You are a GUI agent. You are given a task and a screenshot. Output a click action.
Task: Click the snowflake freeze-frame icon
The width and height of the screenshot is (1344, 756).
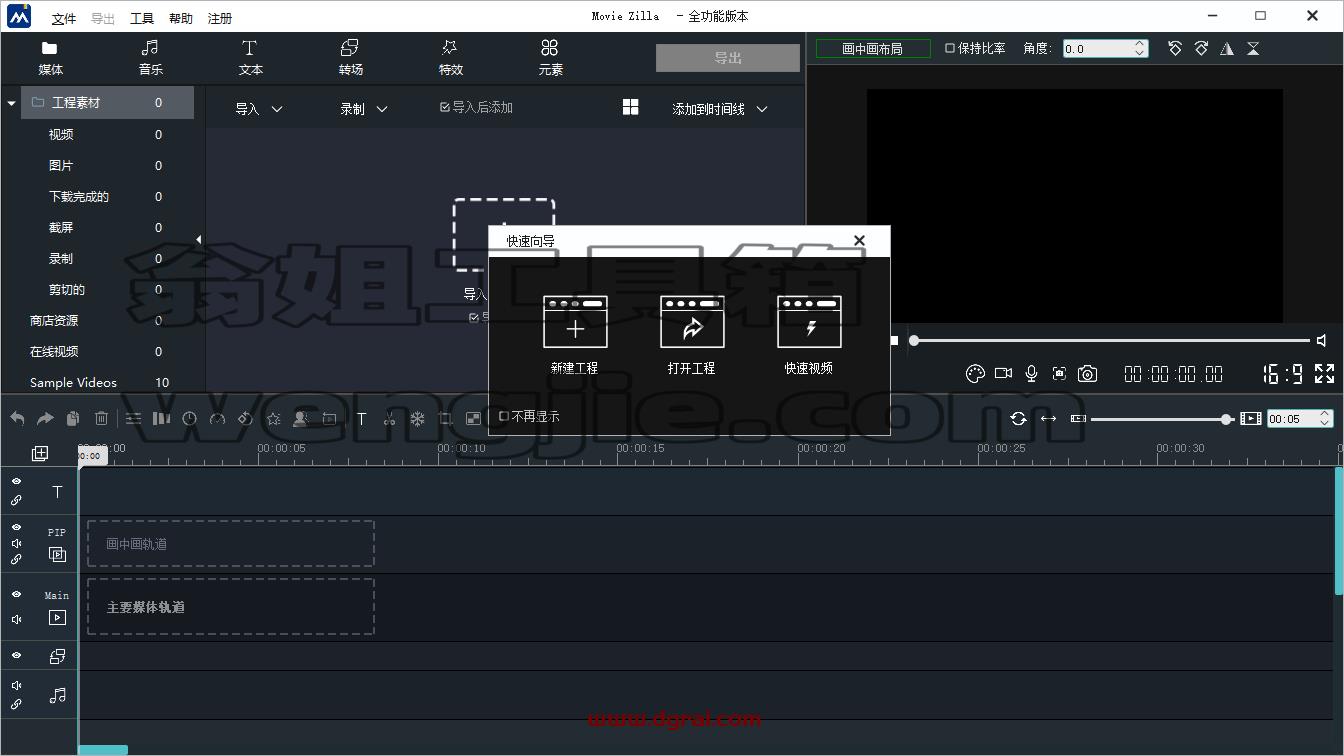(418, 418)
